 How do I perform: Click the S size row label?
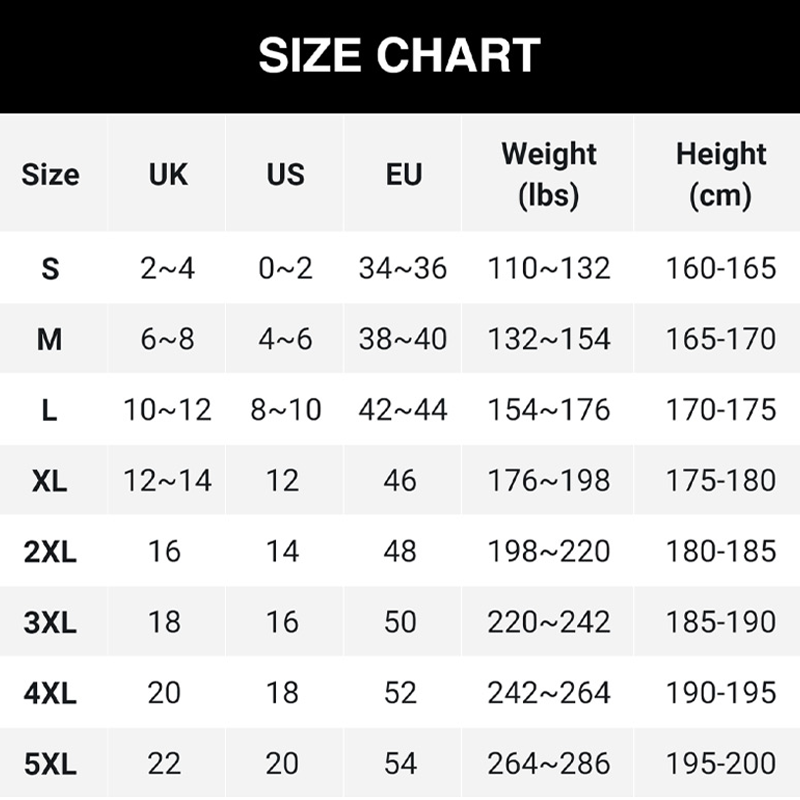[50, 268]
